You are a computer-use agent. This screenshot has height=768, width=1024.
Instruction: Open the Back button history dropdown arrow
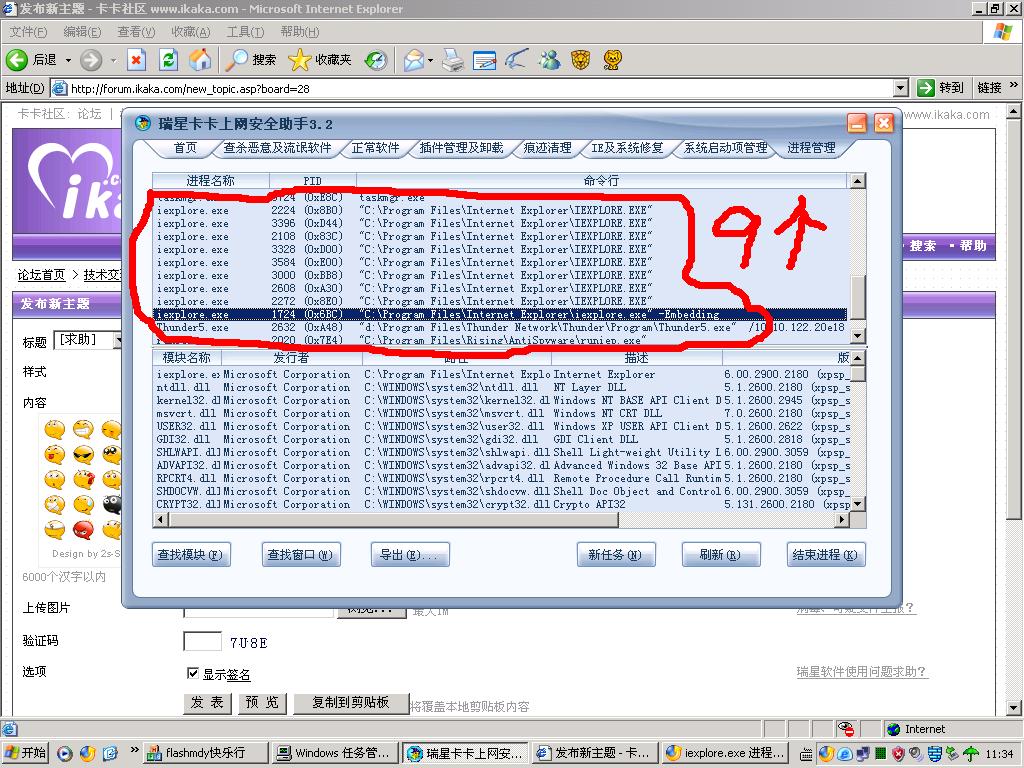point(68,60)
